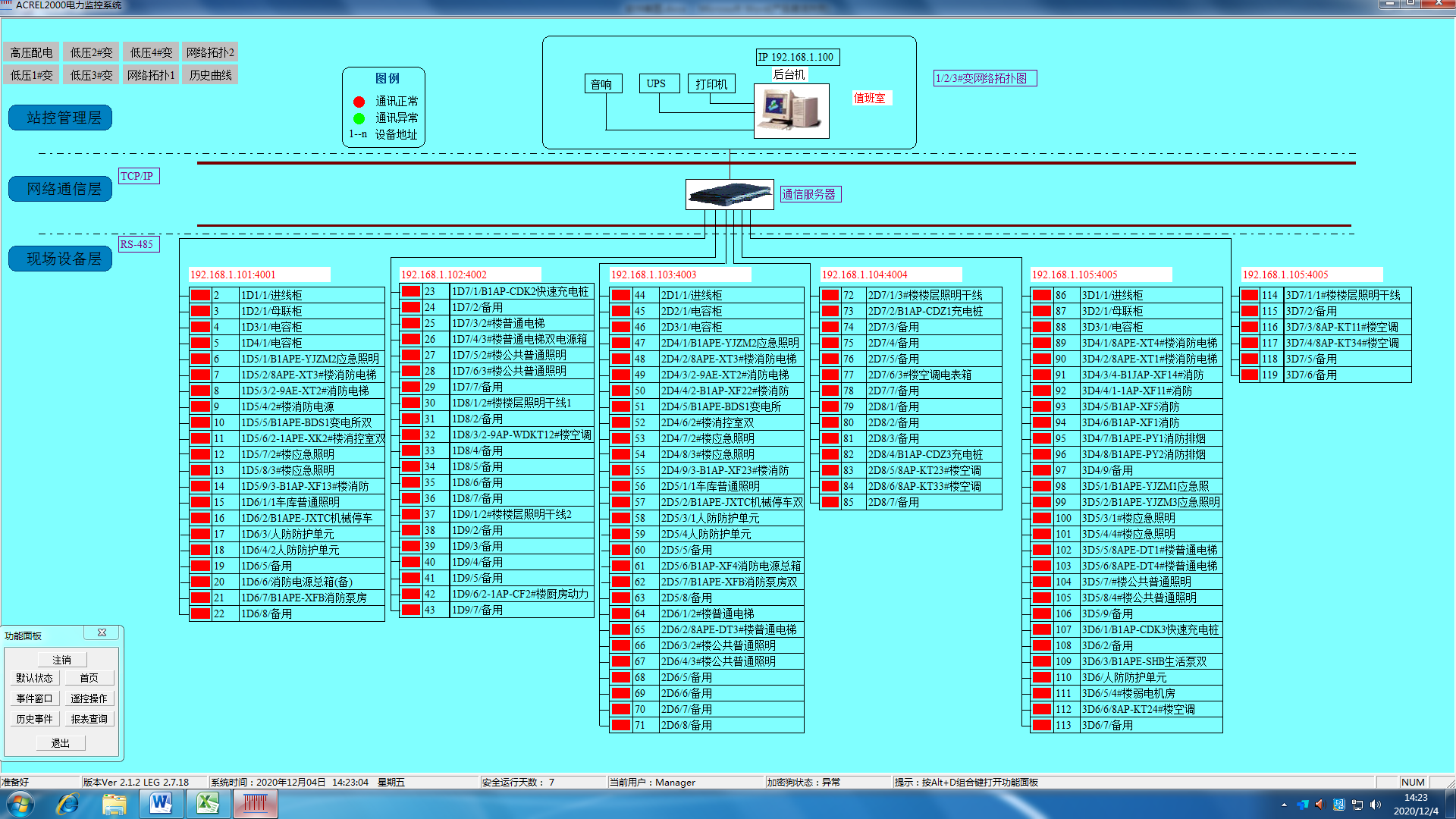Viewport: 1456px width, 819px height.
Task: Click the volume icon in system tray
Action: tap(1376, 805)
